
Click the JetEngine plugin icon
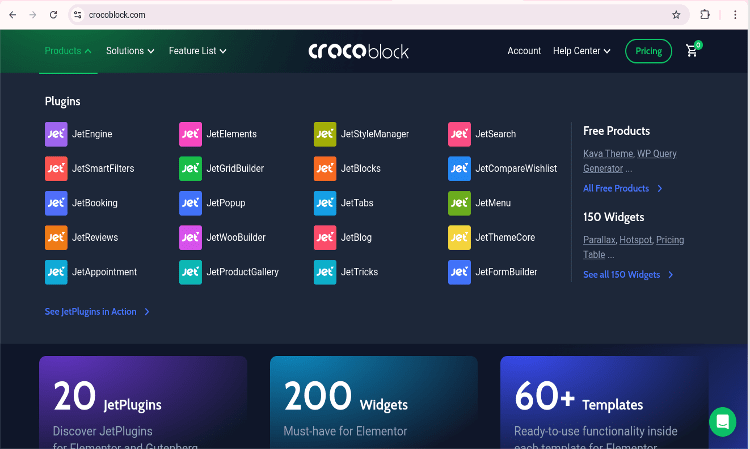pos(56,134)
